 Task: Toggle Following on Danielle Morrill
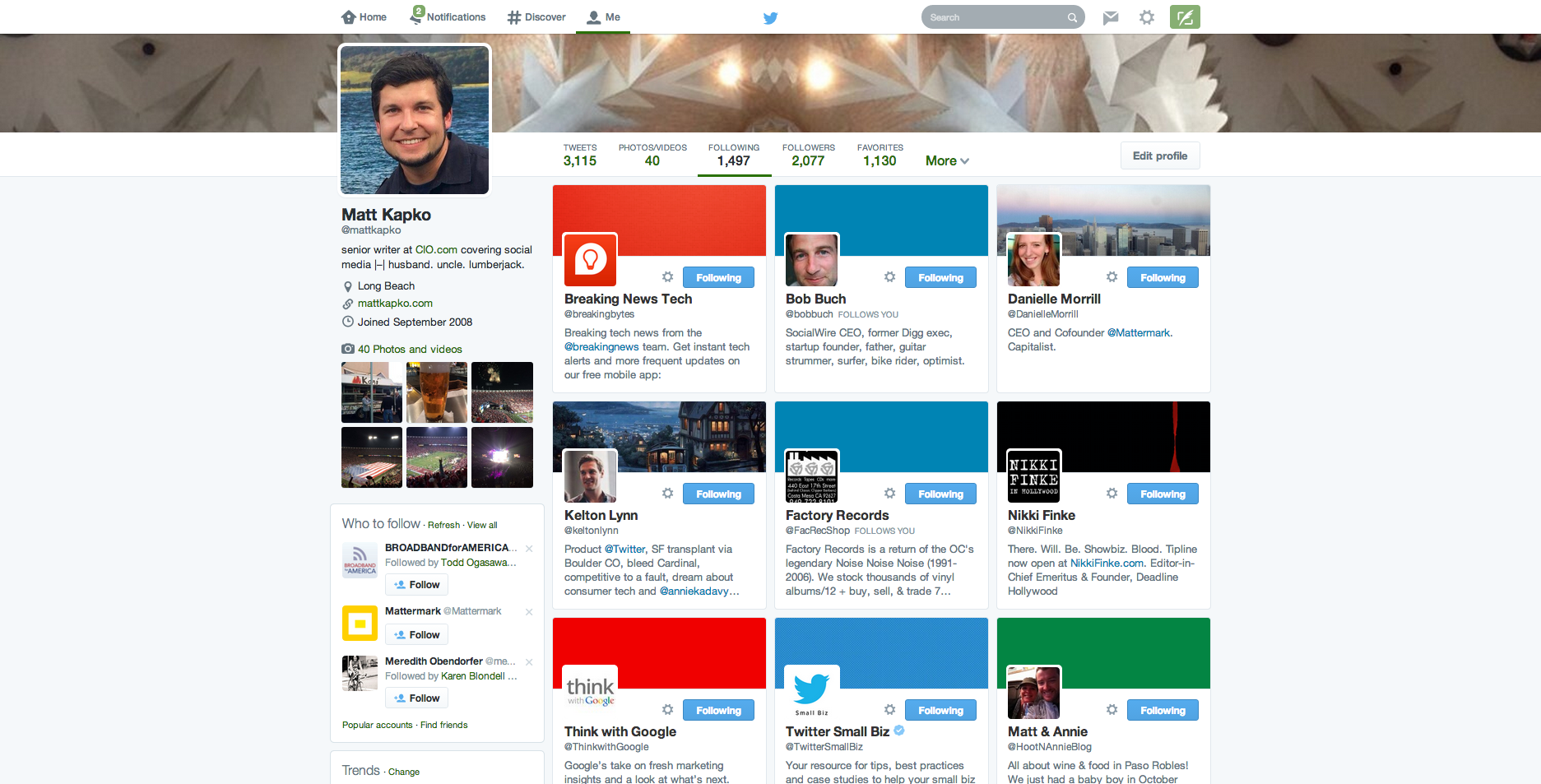[x=1163, y=278]
